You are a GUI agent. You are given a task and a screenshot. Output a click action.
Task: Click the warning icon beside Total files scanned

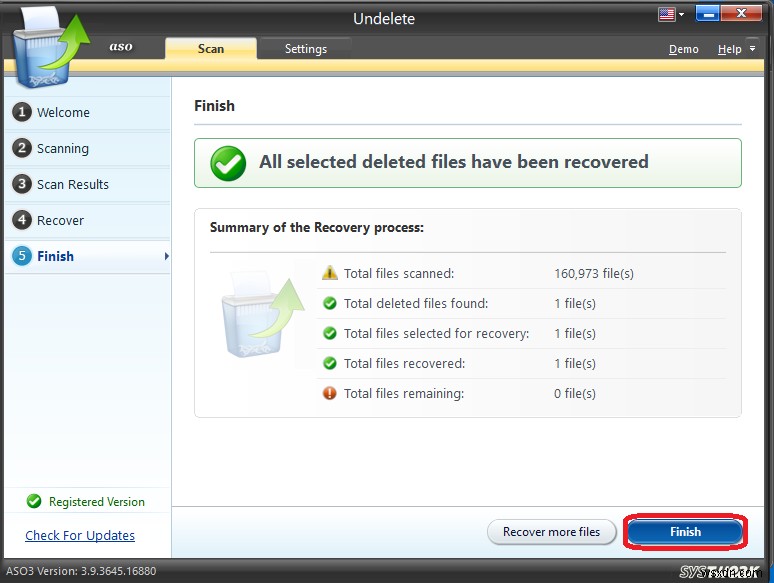pyautogui.click(x=330, y=273)
